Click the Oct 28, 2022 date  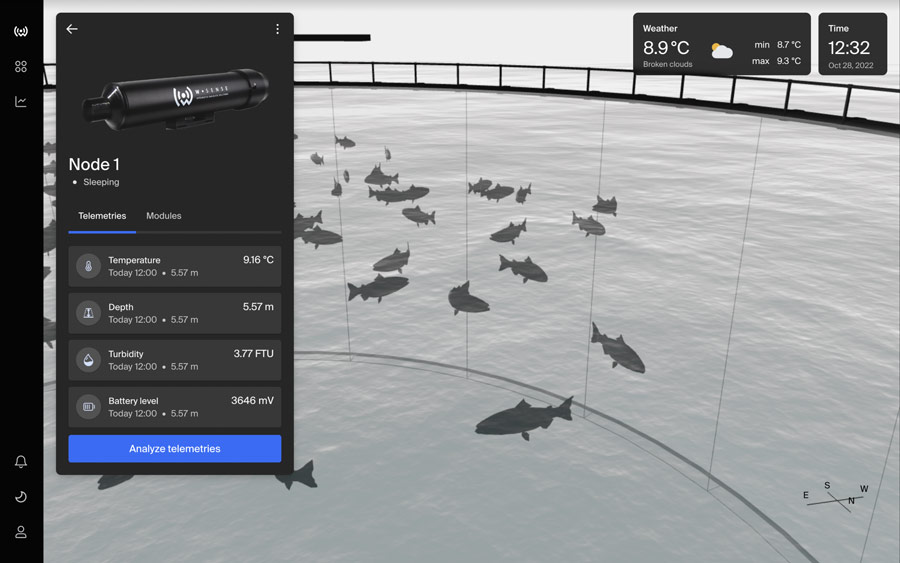[x=850, y=65]
